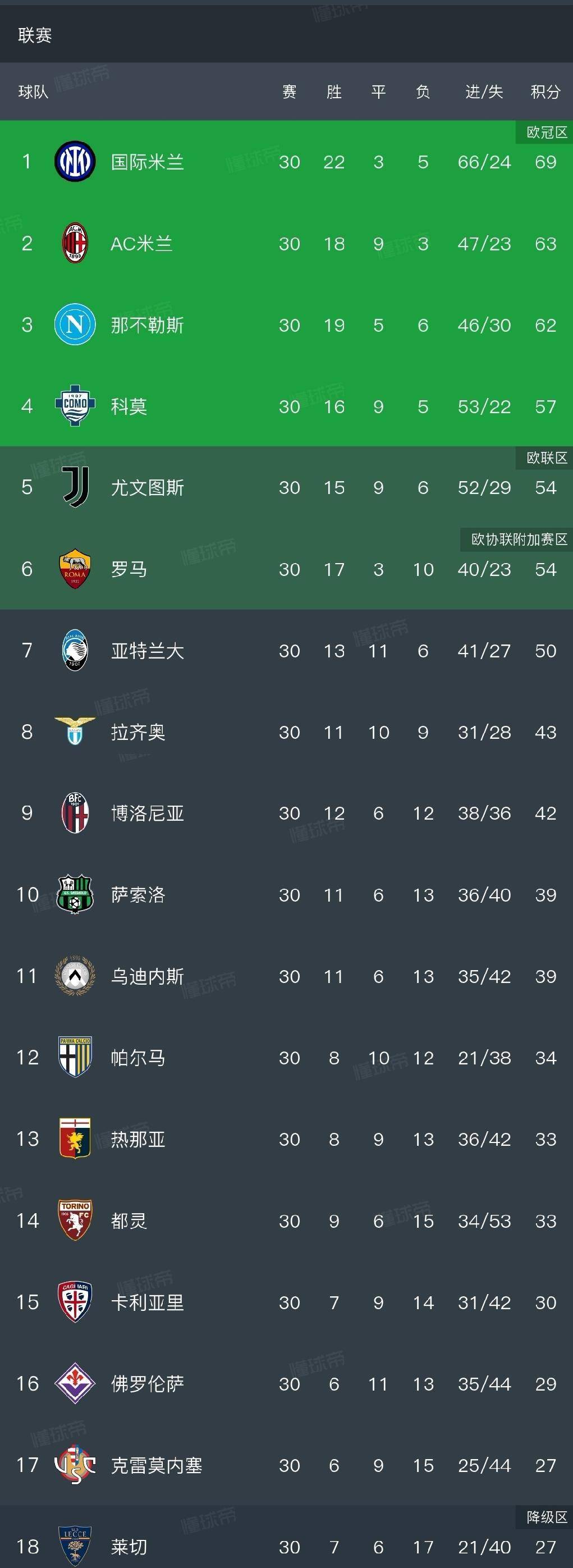
Task: Click the Inter Milan club crest
Action: 75,161
